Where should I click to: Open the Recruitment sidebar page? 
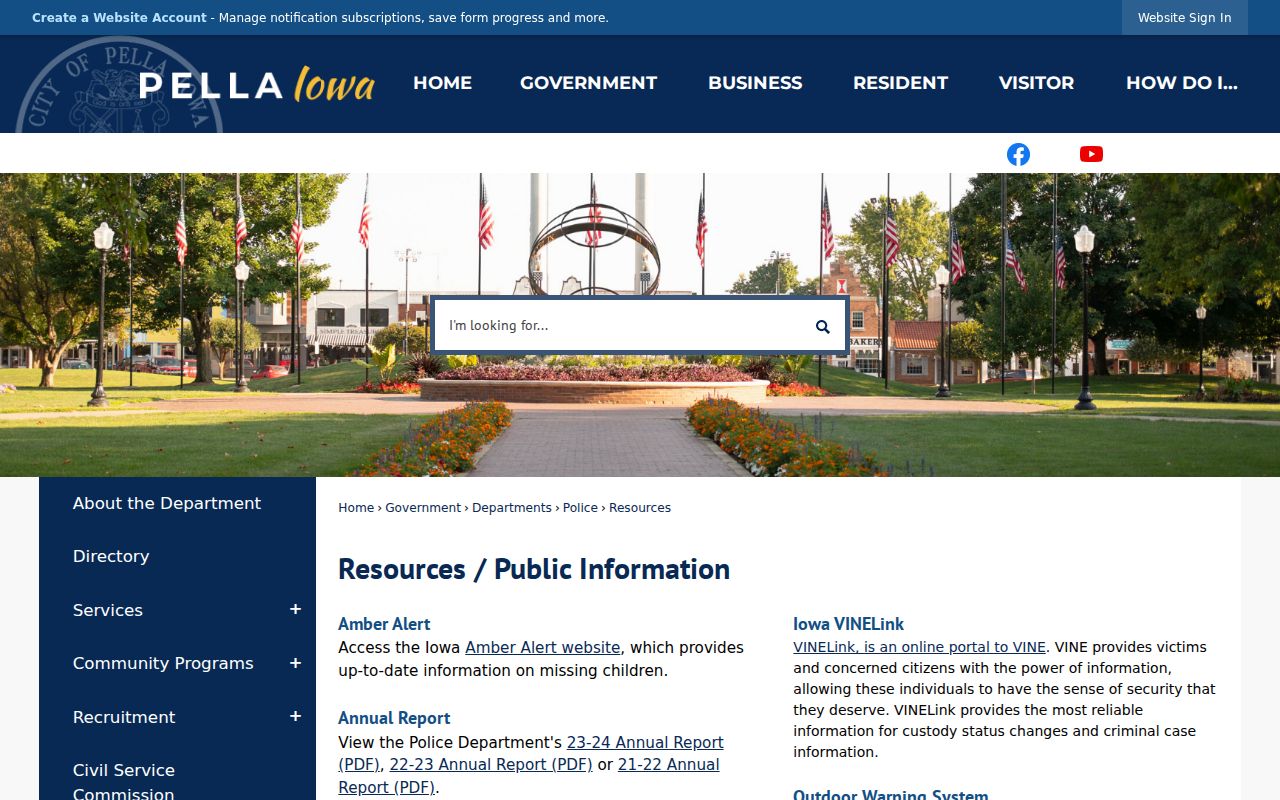(x=124, y=717)
